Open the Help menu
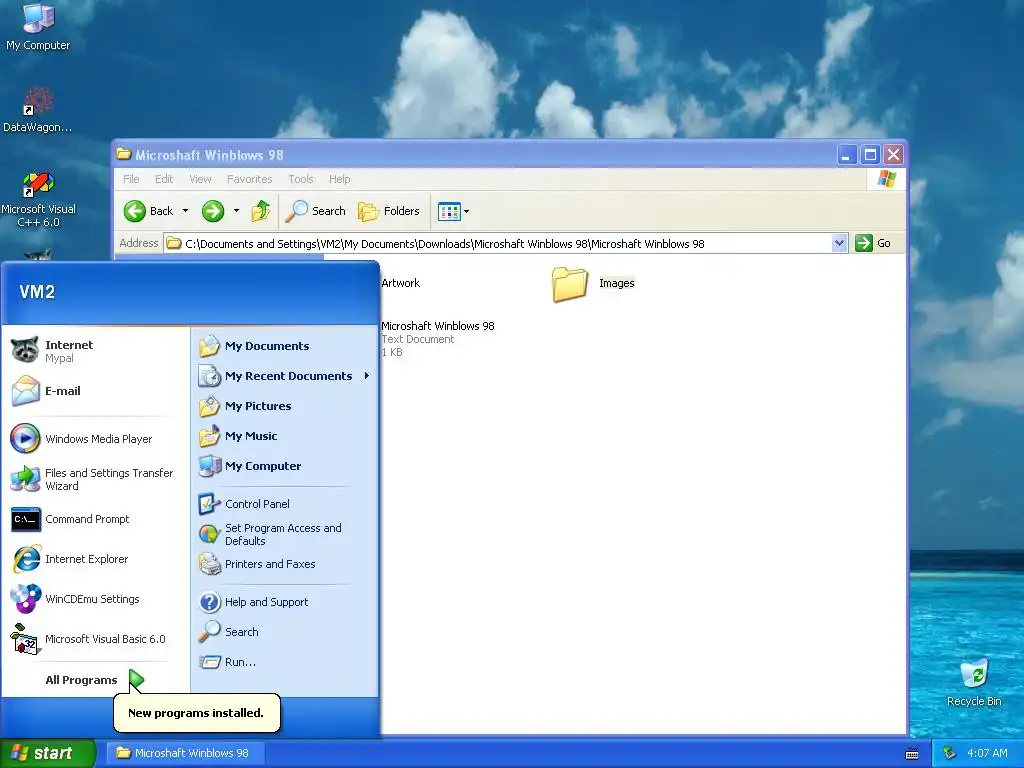Viewport: 1024px width, 768px height. pyautogui.click(x=340, y=179)
